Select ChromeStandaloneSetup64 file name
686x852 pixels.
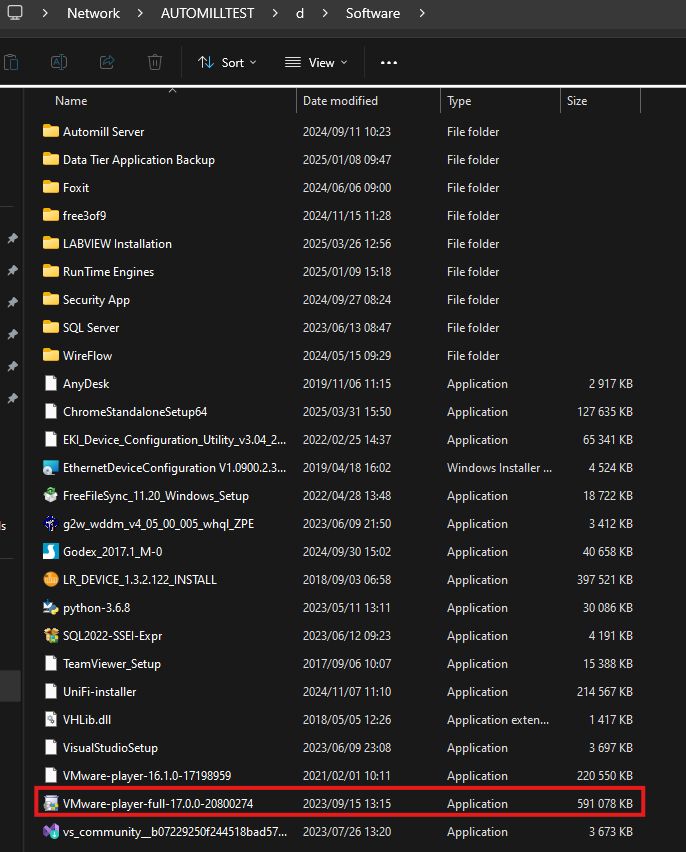[135, 412]
